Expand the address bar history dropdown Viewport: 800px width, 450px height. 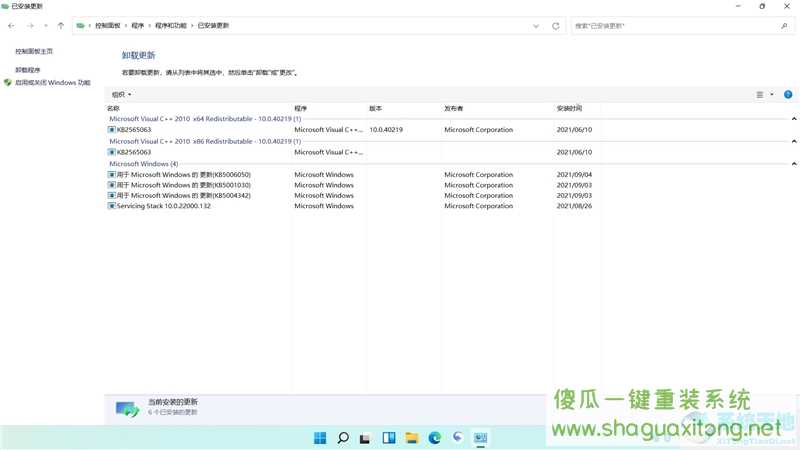(x=536, y=26)
